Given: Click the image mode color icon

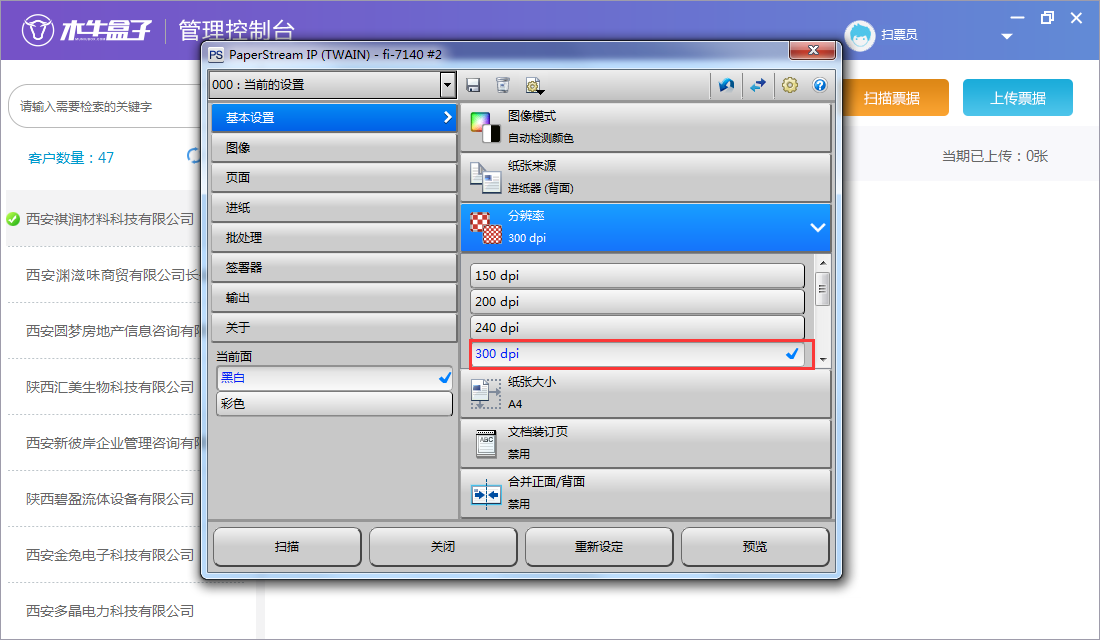Looking at the screenshot, I should (485, 127).
